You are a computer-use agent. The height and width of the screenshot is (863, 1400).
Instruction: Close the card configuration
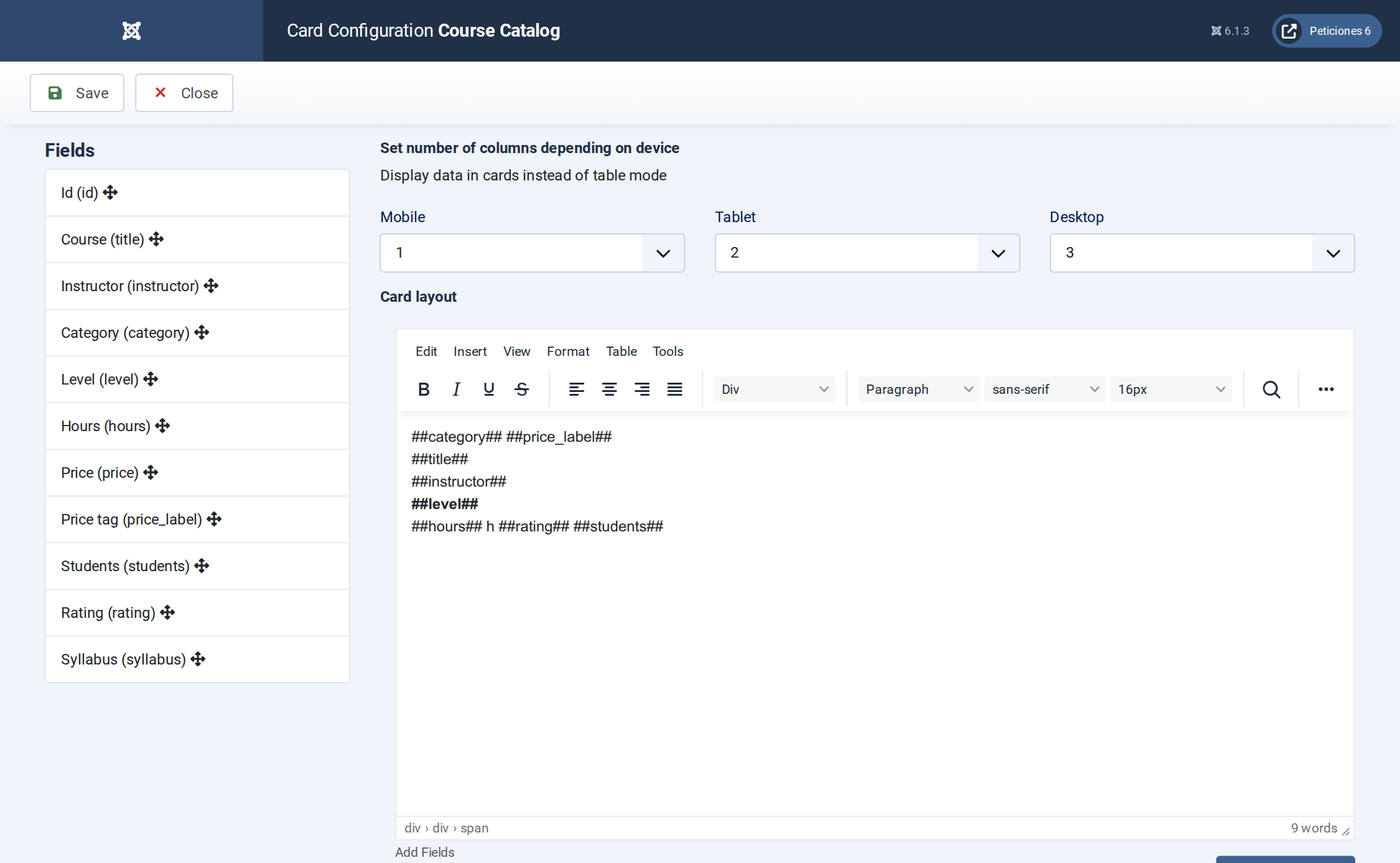pos(184,93)
